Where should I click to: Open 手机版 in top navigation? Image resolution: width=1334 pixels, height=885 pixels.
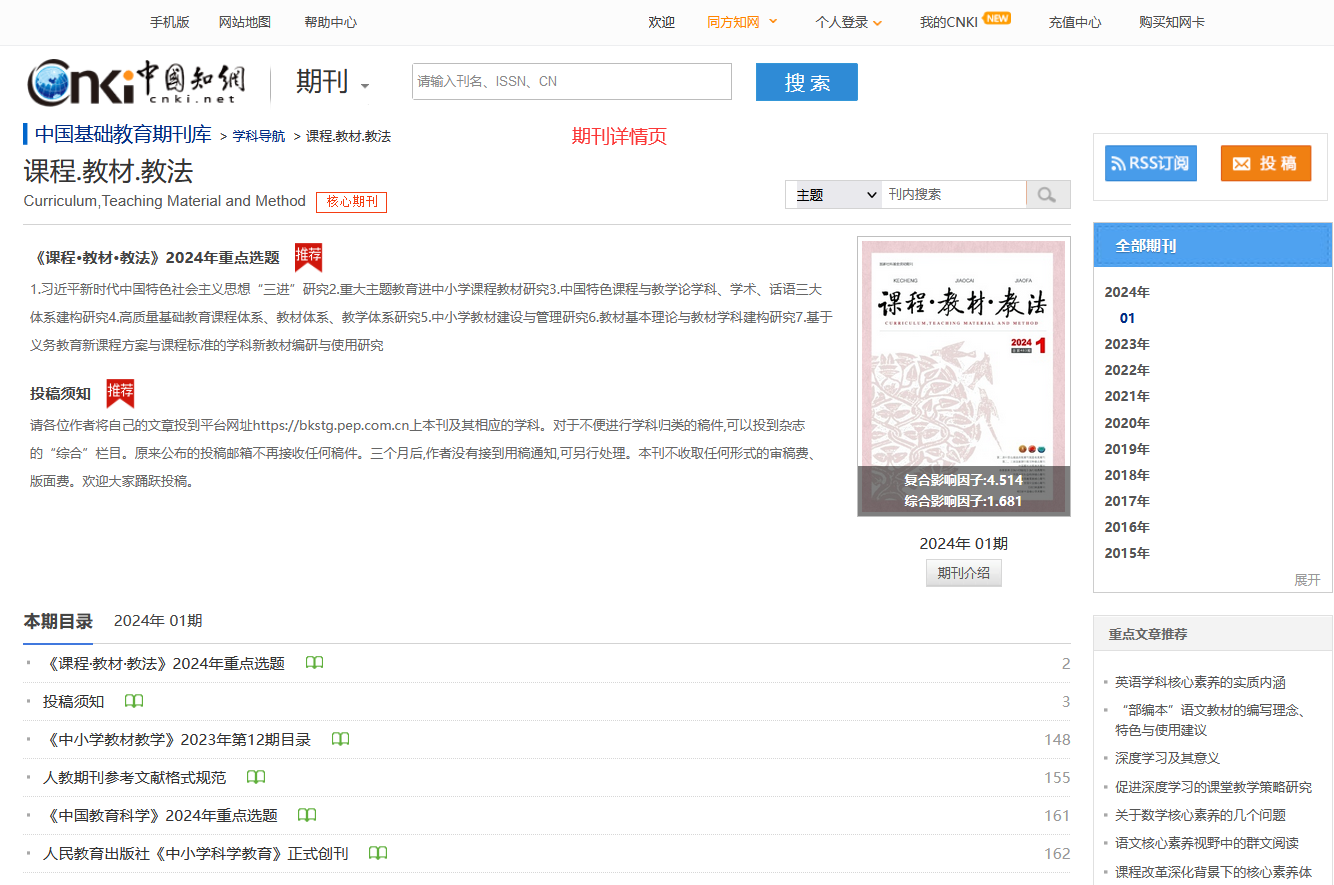(169, 22)
